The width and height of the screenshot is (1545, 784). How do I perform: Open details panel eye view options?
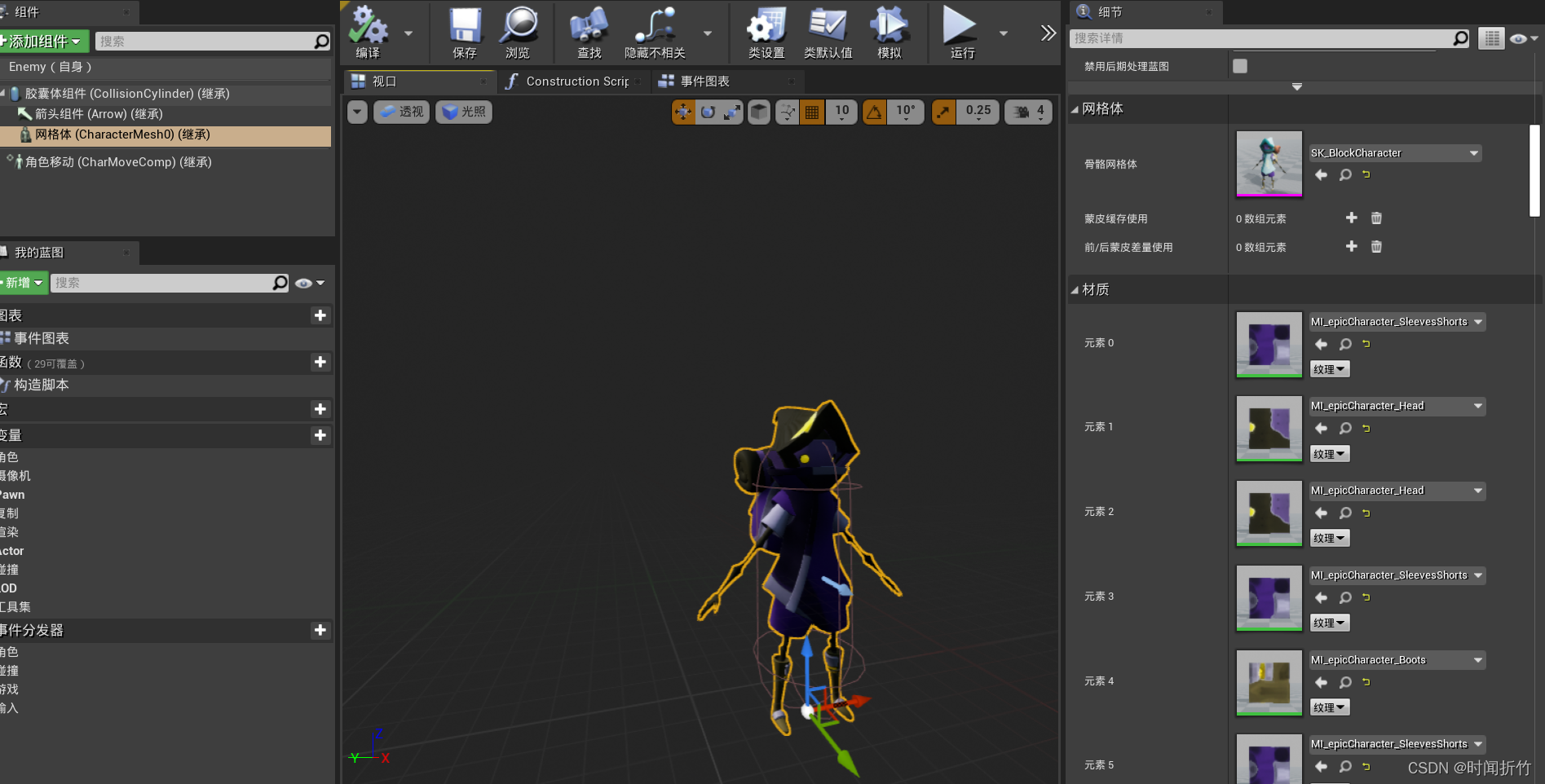(x=1523, y=38)
